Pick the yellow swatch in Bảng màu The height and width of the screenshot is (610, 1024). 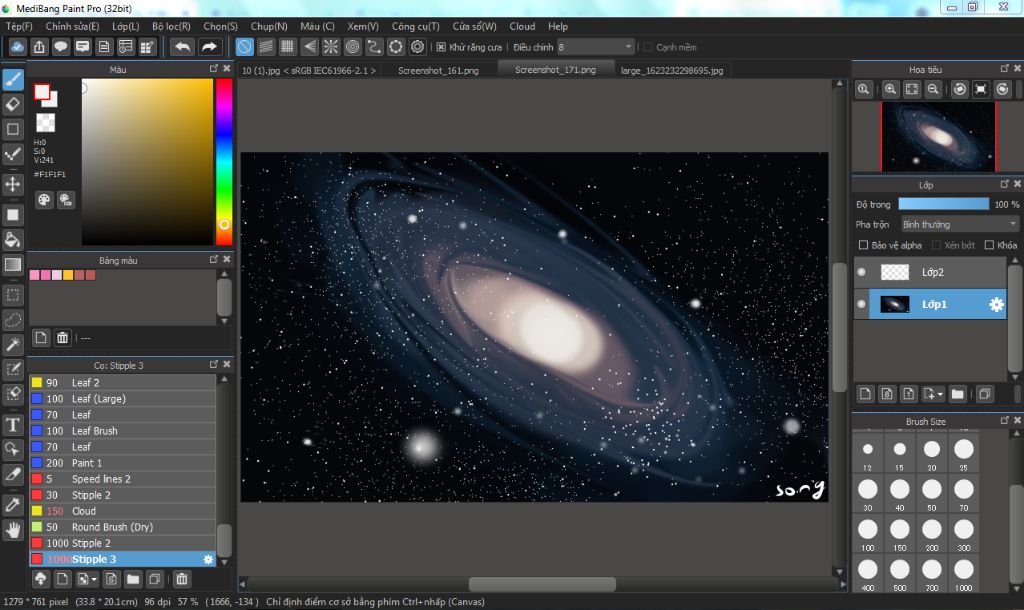(x=68, y=275)
